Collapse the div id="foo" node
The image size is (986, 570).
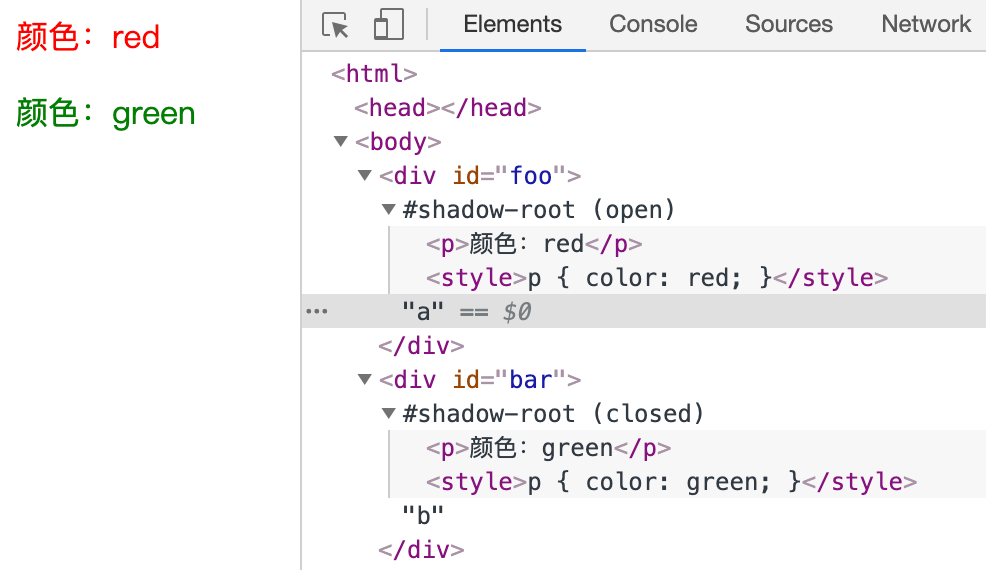(x=365, y=176)
